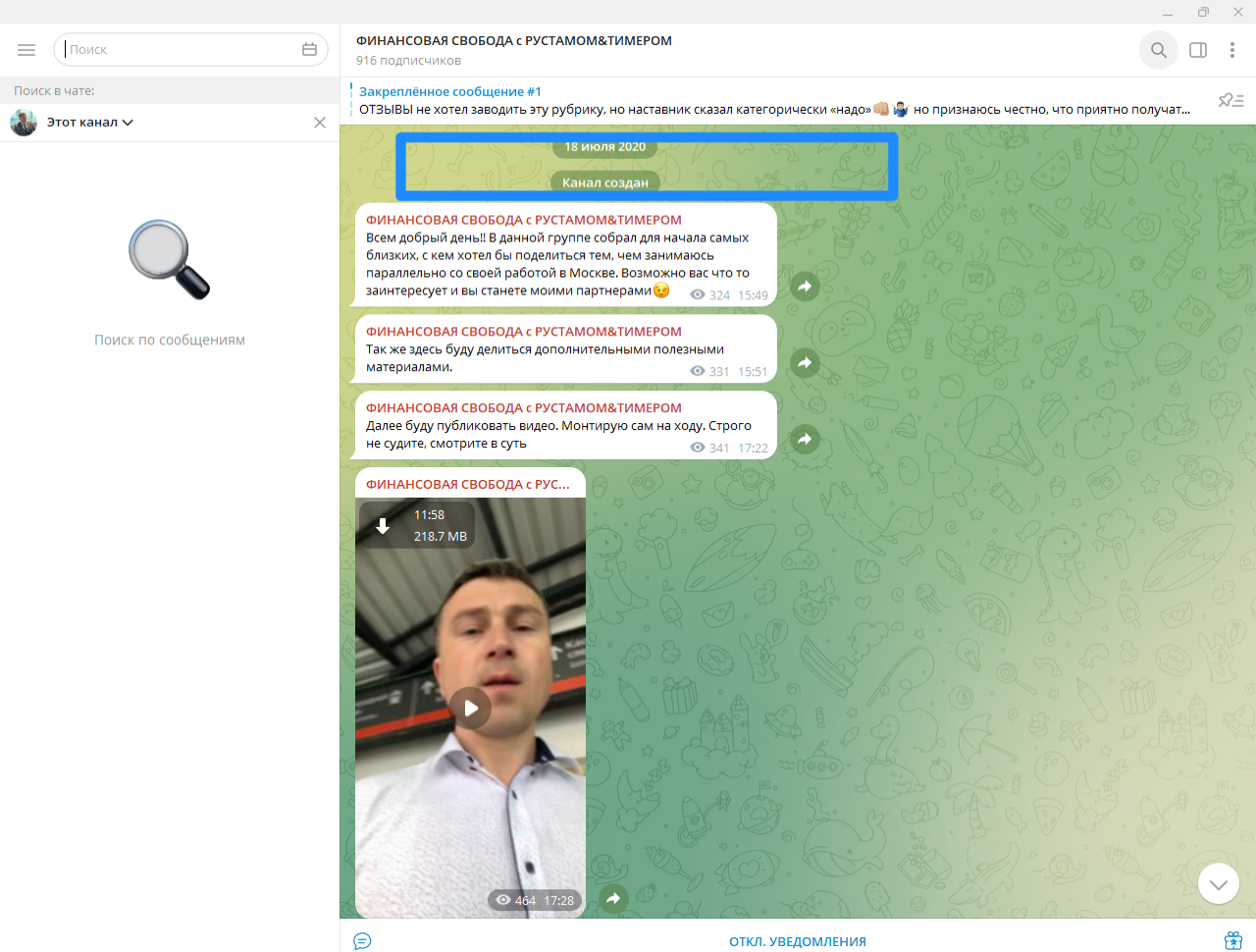Open the pinned messages list icon
Viewport: 1256px width, 952px height.
point(1230,99)
